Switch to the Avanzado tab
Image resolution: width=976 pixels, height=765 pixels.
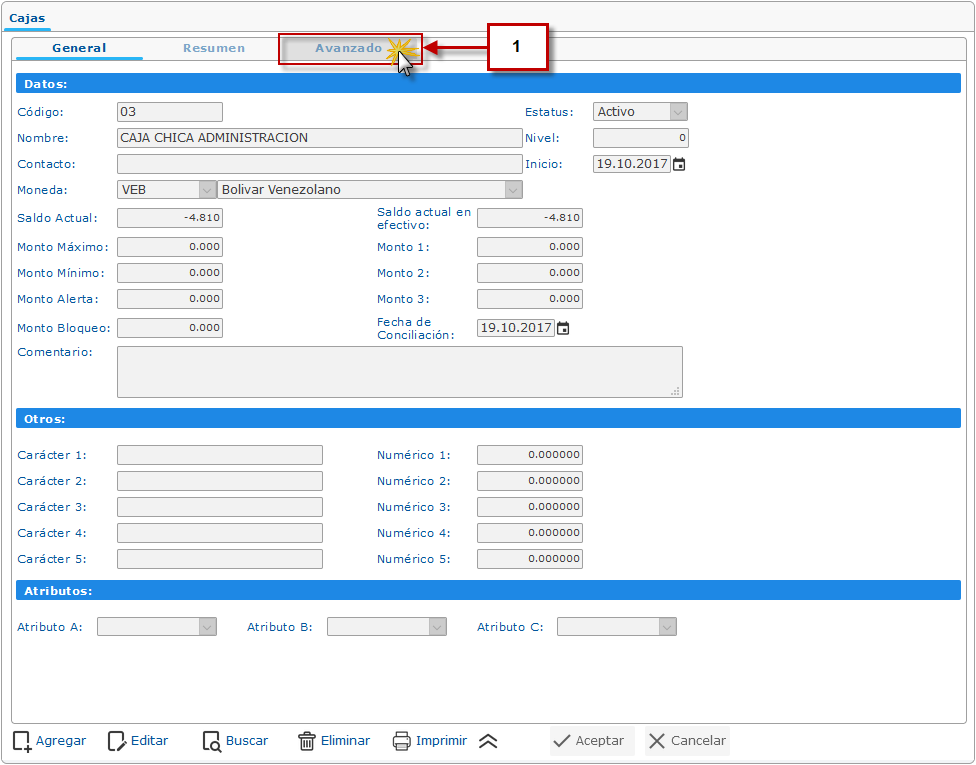[x=348, y=48]
